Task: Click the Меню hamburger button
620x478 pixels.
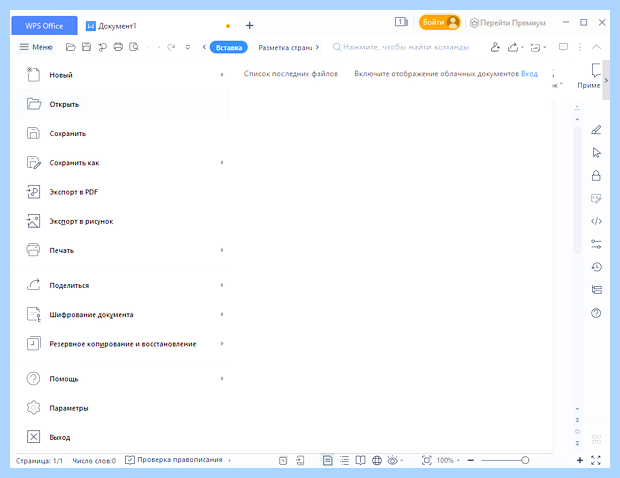Action: 36,47
